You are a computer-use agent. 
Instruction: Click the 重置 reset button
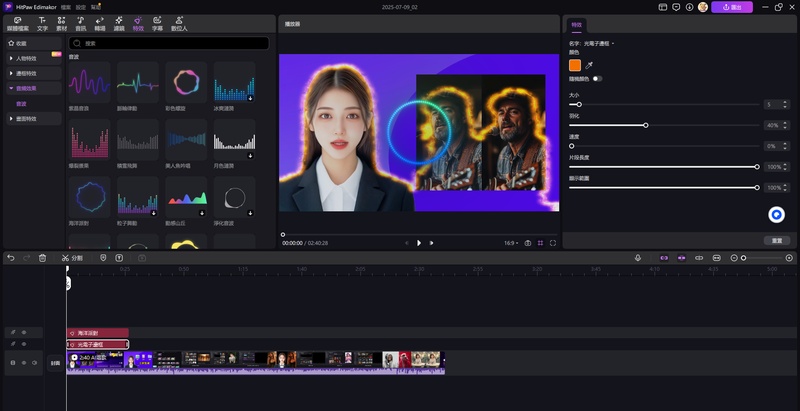pos(777,240)
